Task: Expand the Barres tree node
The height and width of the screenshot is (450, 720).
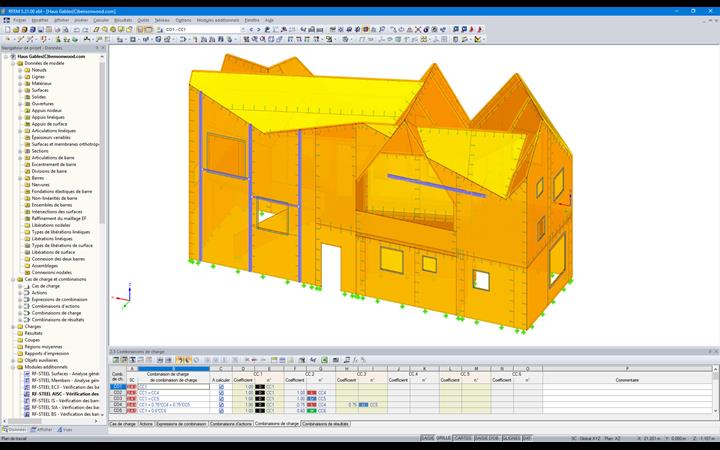Action: pos(20,178)
